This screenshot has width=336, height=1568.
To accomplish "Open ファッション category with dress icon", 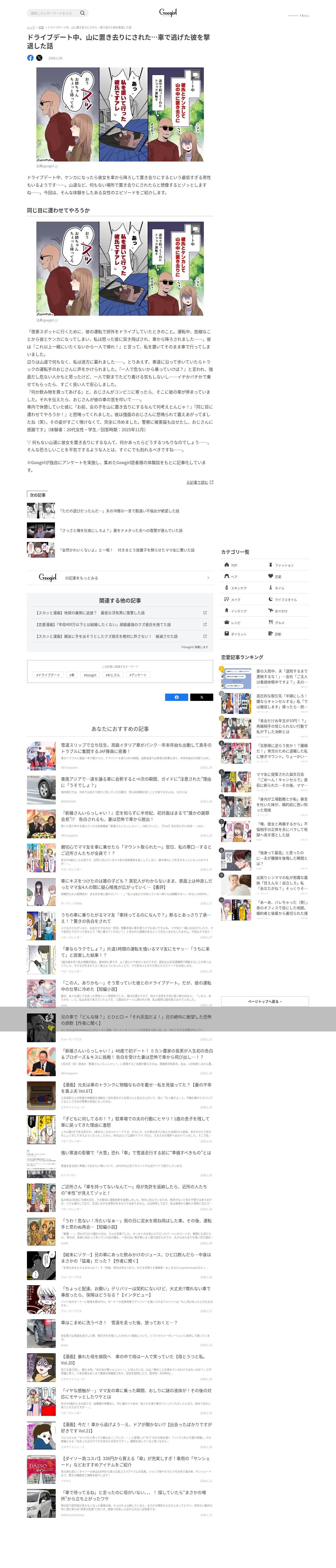I will point(287,565).
